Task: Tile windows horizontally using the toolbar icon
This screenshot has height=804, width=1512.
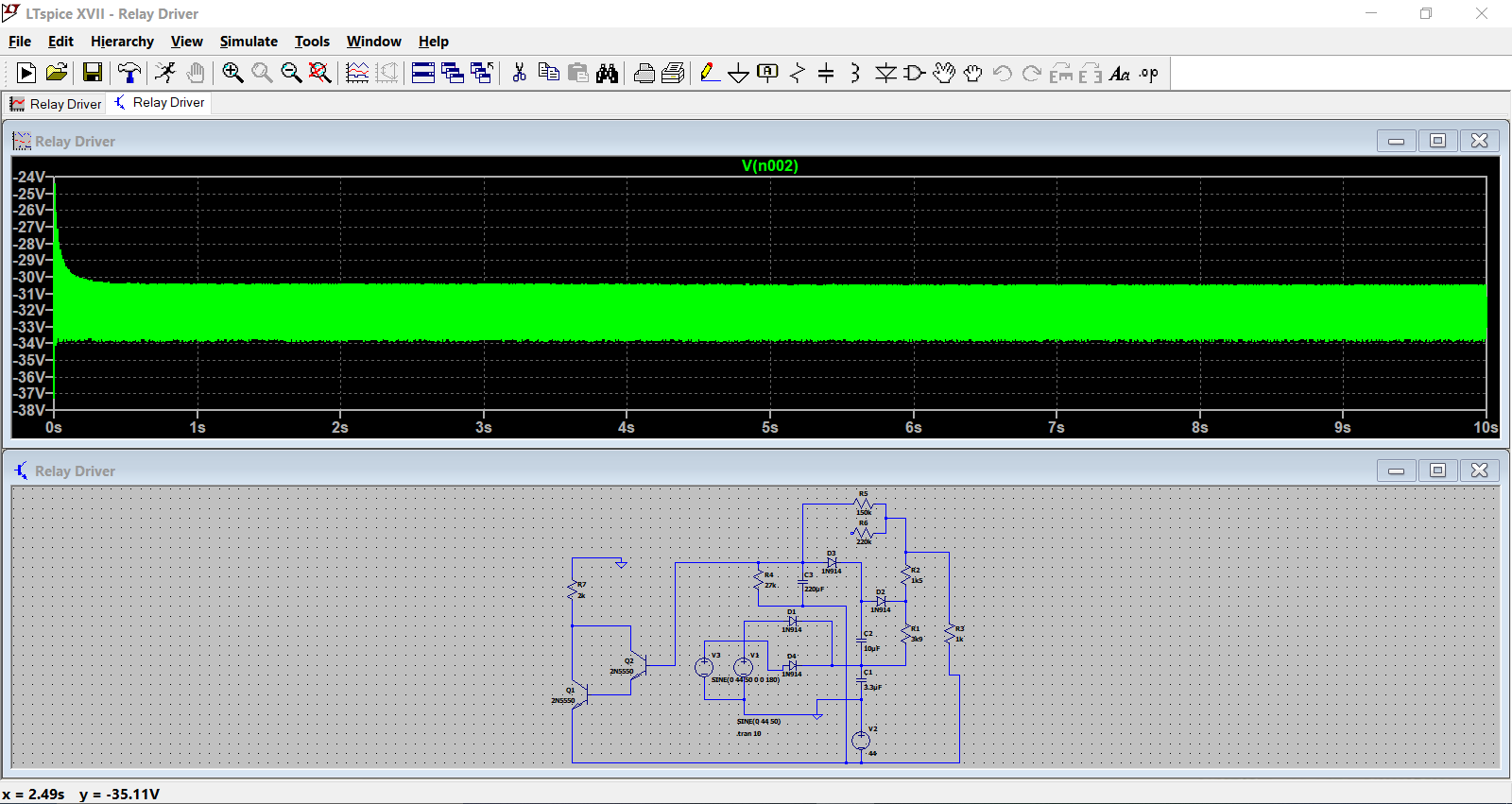Action: coord(423,73)
